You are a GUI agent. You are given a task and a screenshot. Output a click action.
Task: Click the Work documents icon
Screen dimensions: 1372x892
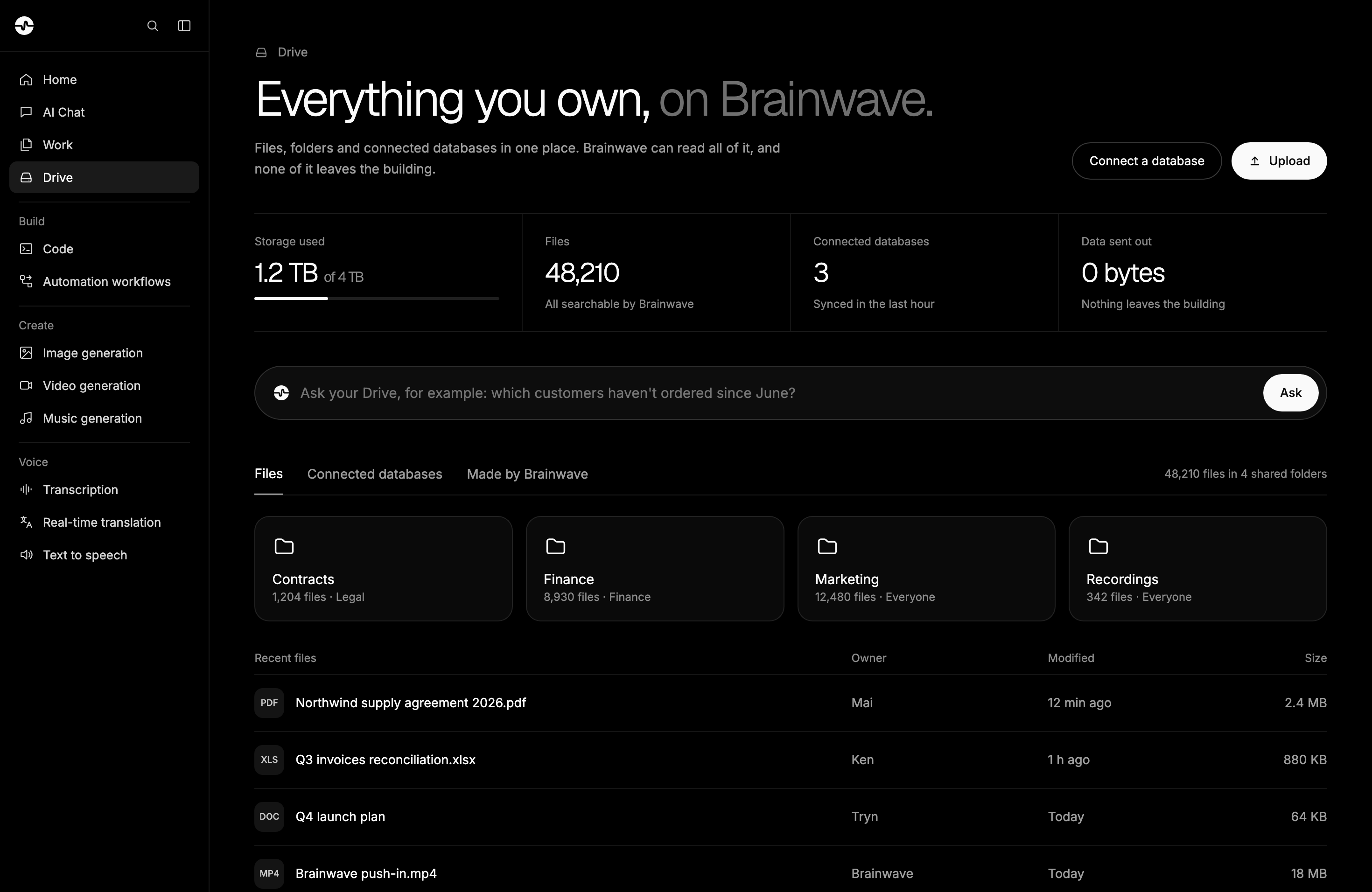click(x=26, y=145)
